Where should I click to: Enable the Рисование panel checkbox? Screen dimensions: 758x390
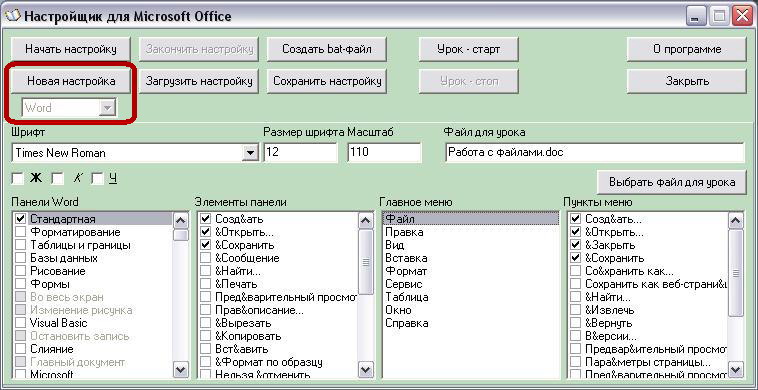point(20,271)
